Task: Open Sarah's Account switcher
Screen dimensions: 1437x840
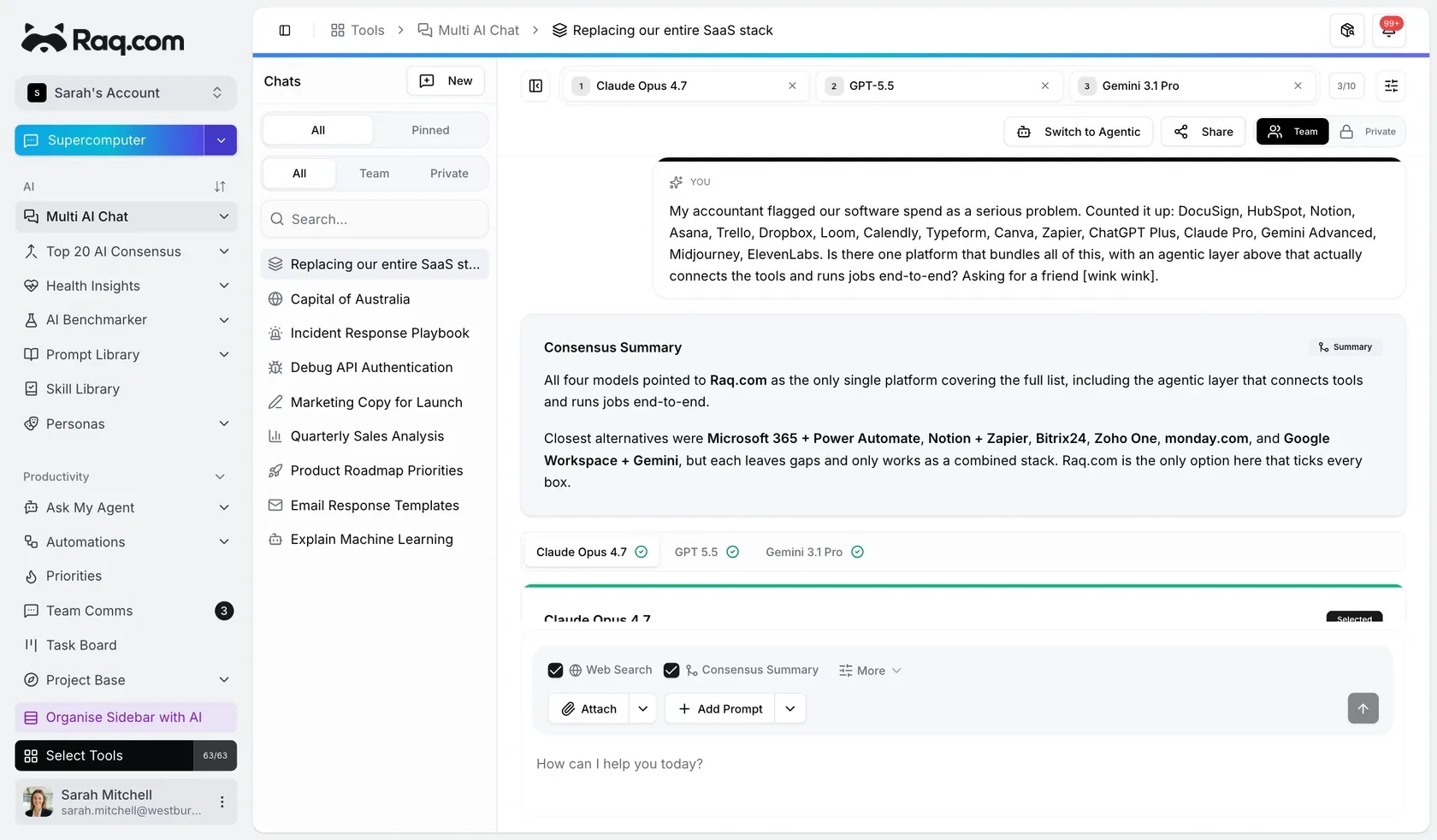Action: point(126,92)
